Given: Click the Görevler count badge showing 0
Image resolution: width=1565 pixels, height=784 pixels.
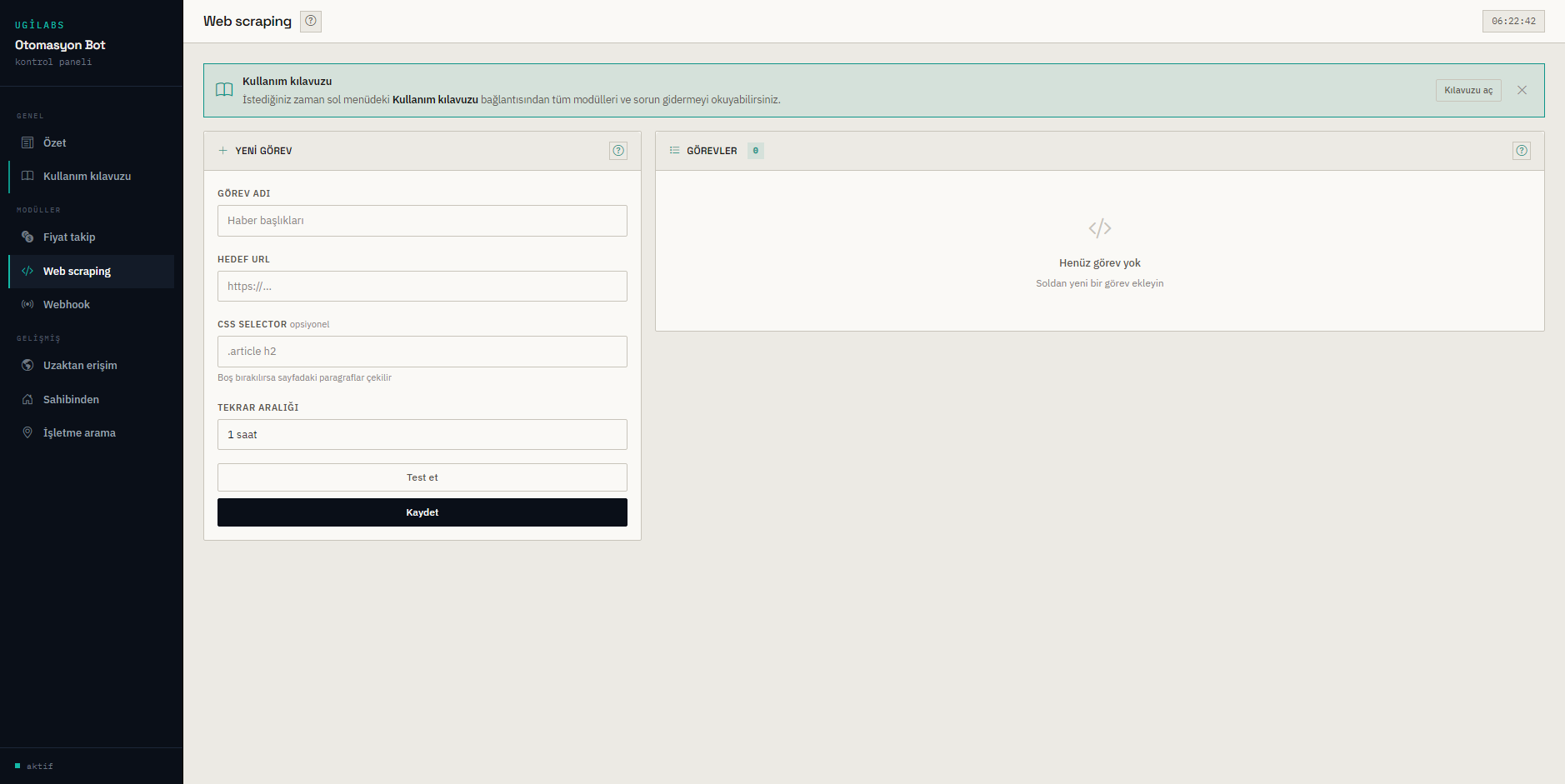Looking at the screenshot, I should (x=756, y=151).
